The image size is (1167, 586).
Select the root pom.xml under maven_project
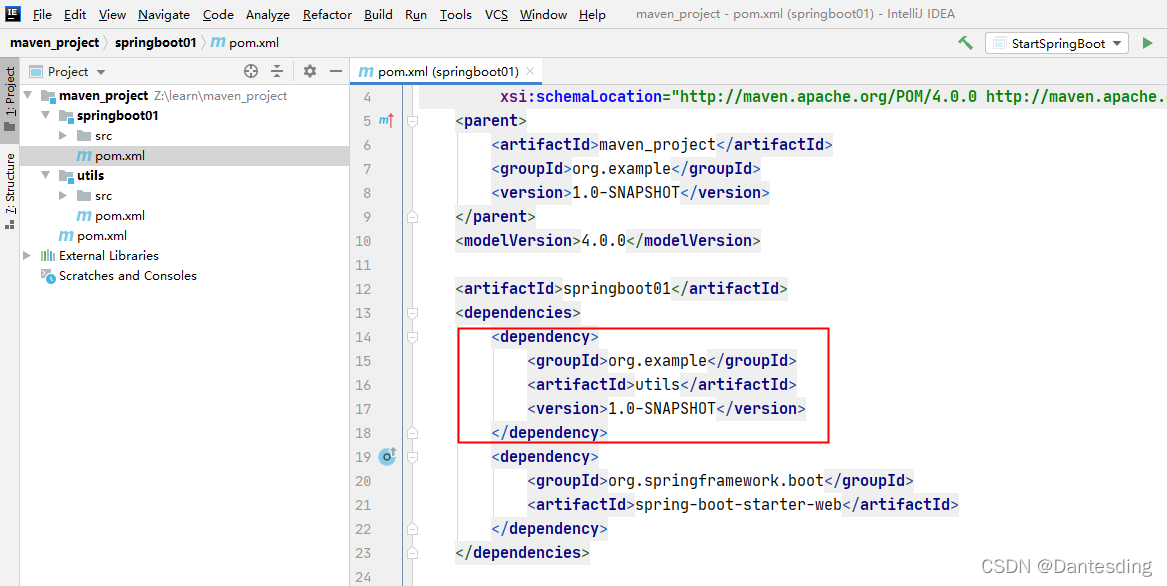93,235
